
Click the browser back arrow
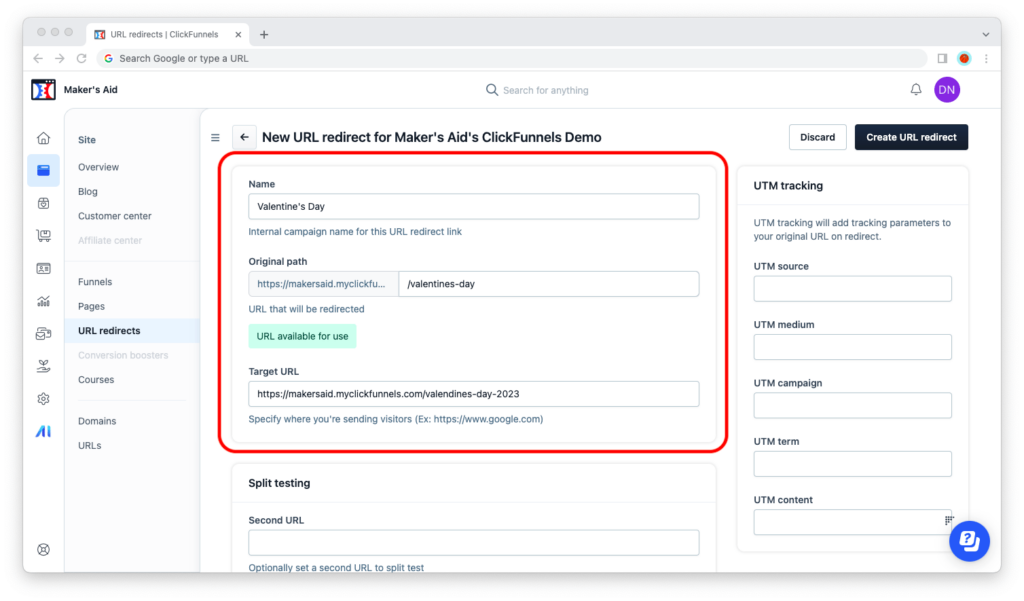tap(39, 58)
